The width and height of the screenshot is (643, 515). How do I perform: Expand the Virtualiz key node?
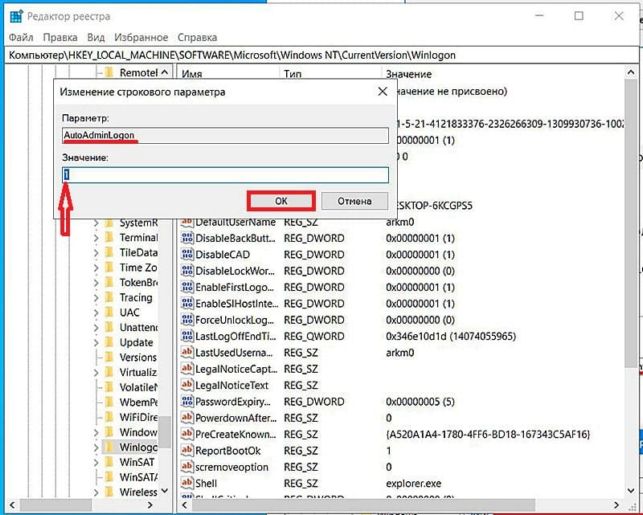tap(96, 372)
